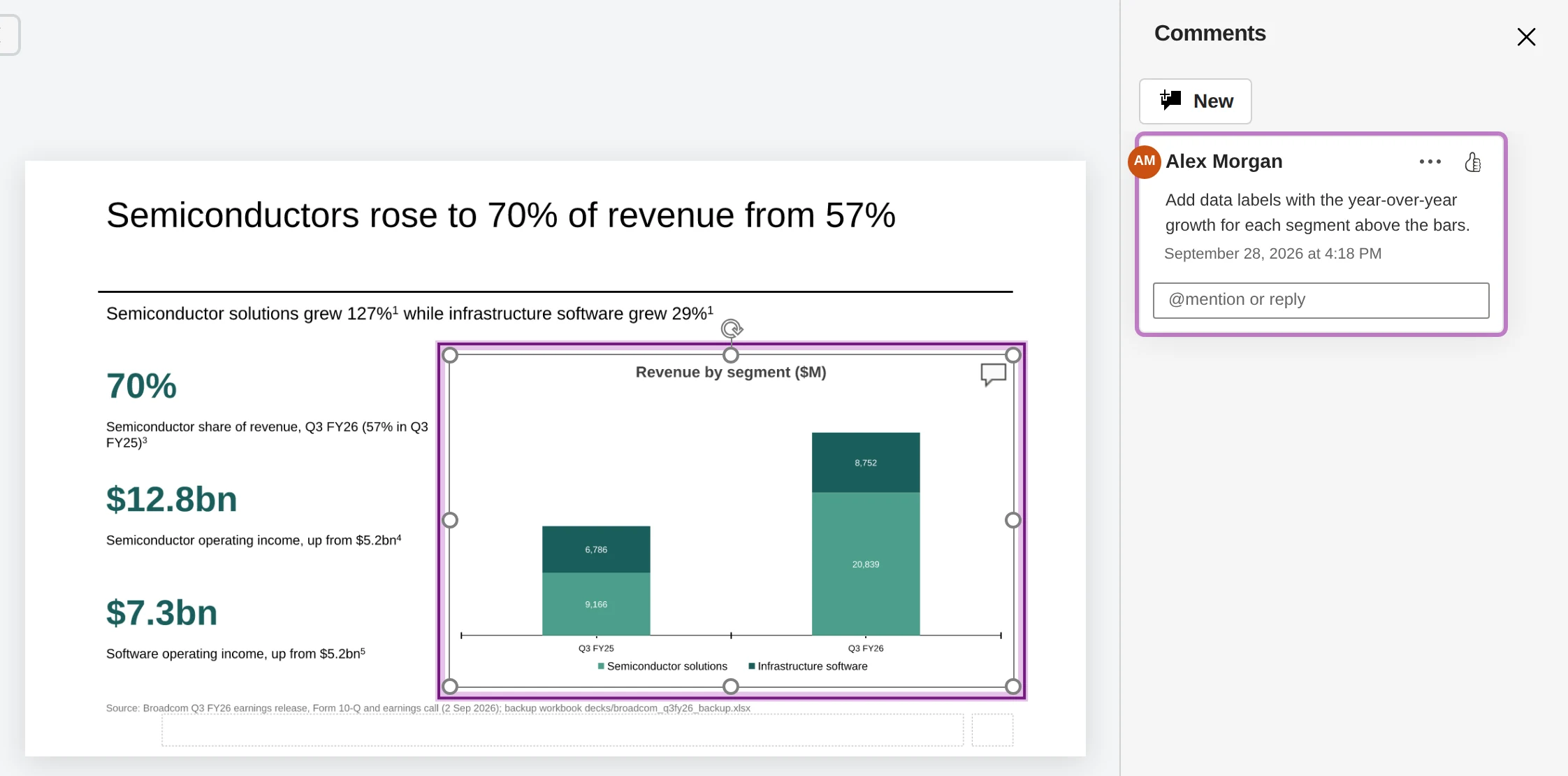Click the Software operating income caption
Viewport: 1568px width, 776px height.
click(x=235, y=654)
